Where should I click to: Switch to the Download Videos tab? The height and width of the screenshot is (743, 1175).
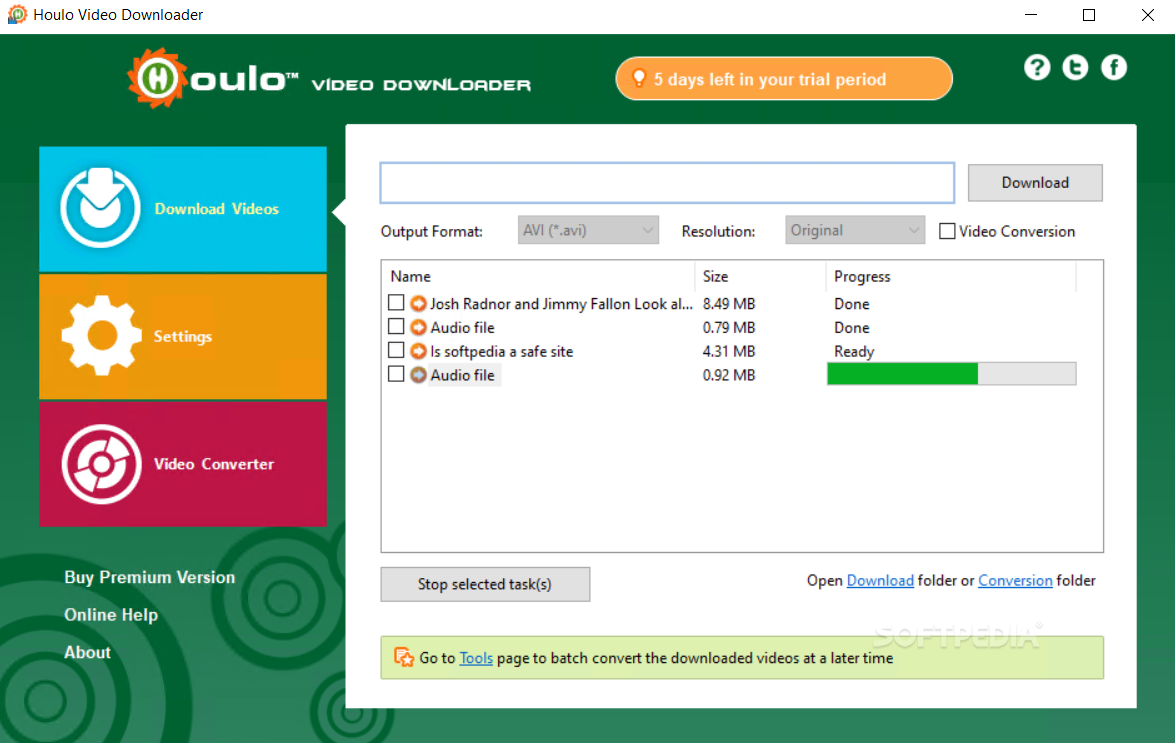click(x=183, y=209)
